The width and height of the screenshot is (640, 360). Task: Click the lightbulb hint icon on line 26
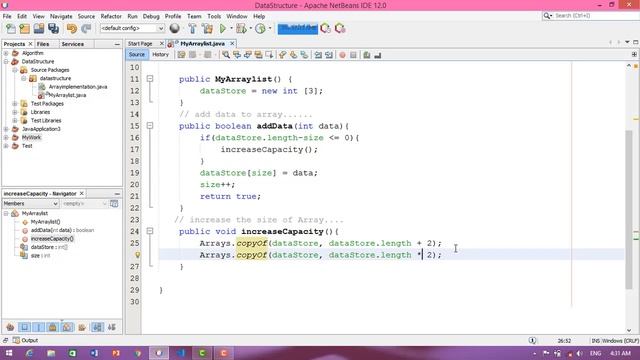[x=138, y=255]
